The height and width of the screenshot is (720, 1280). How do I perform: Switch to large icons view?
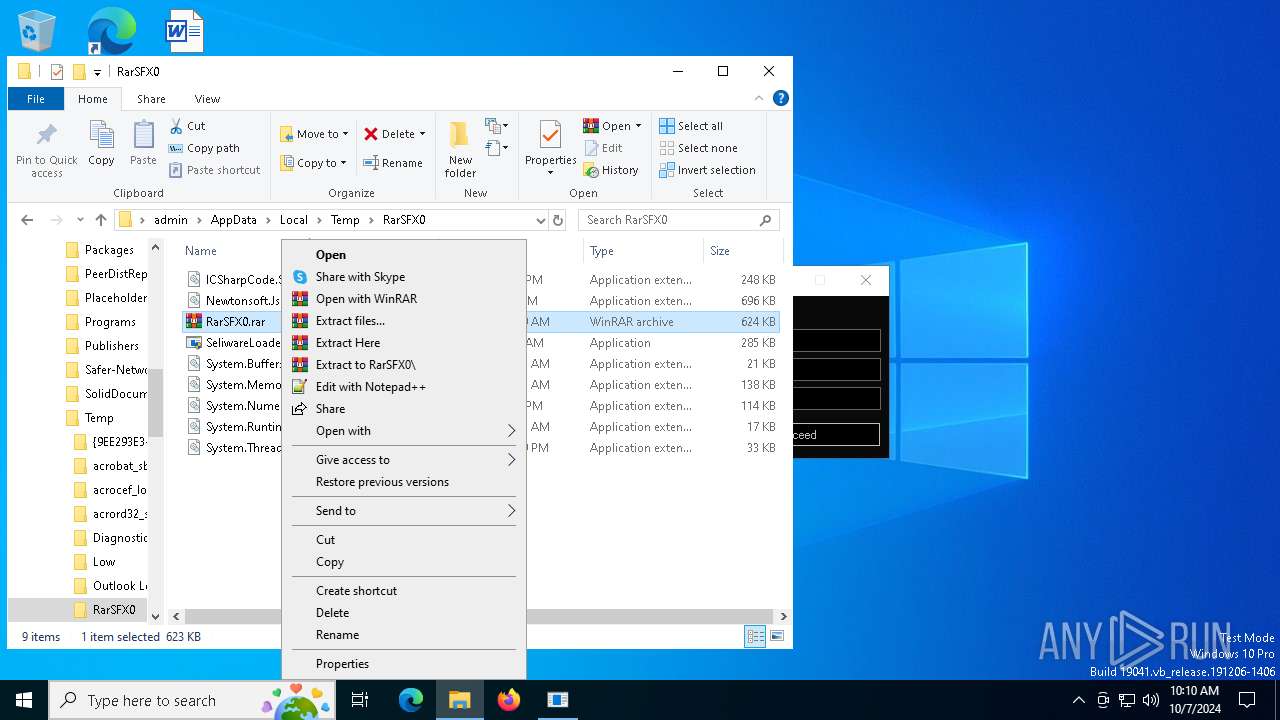click(776, 636)
